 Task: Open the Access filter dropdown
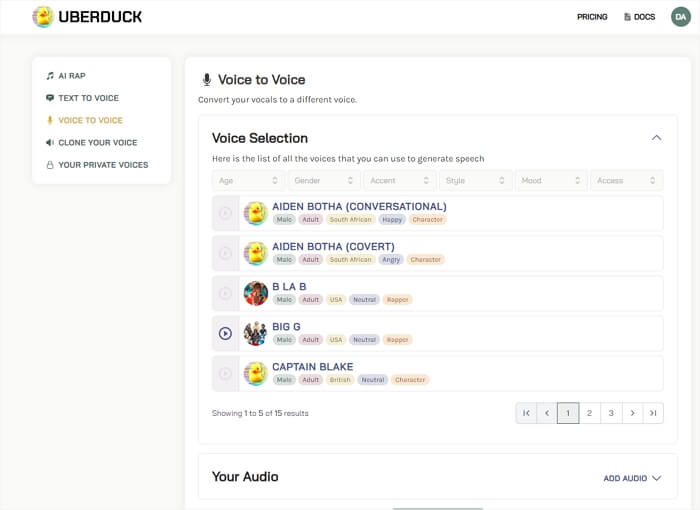pos(626,180)
